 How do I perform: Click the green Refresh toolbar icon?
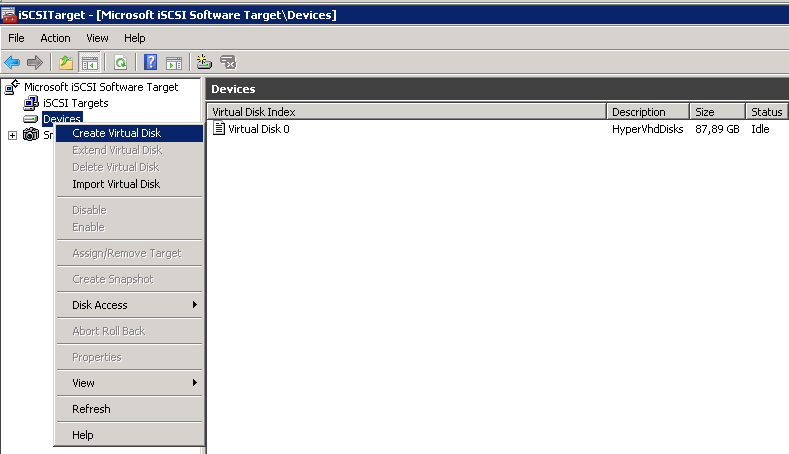[x=120, y=62]
